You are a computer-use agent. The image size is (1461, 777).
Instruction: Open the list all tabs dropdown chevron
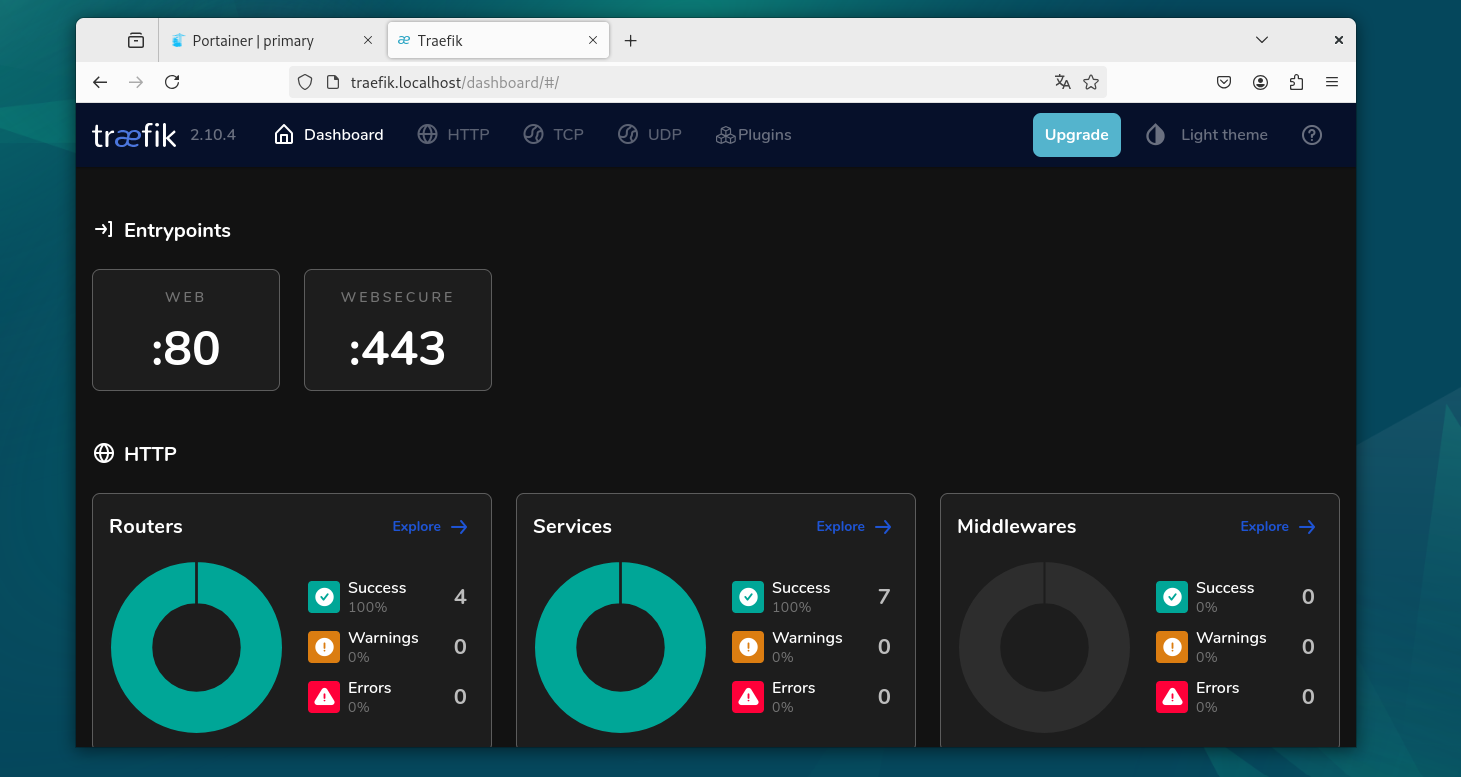pyautogui.click(x=1262, y=41)
